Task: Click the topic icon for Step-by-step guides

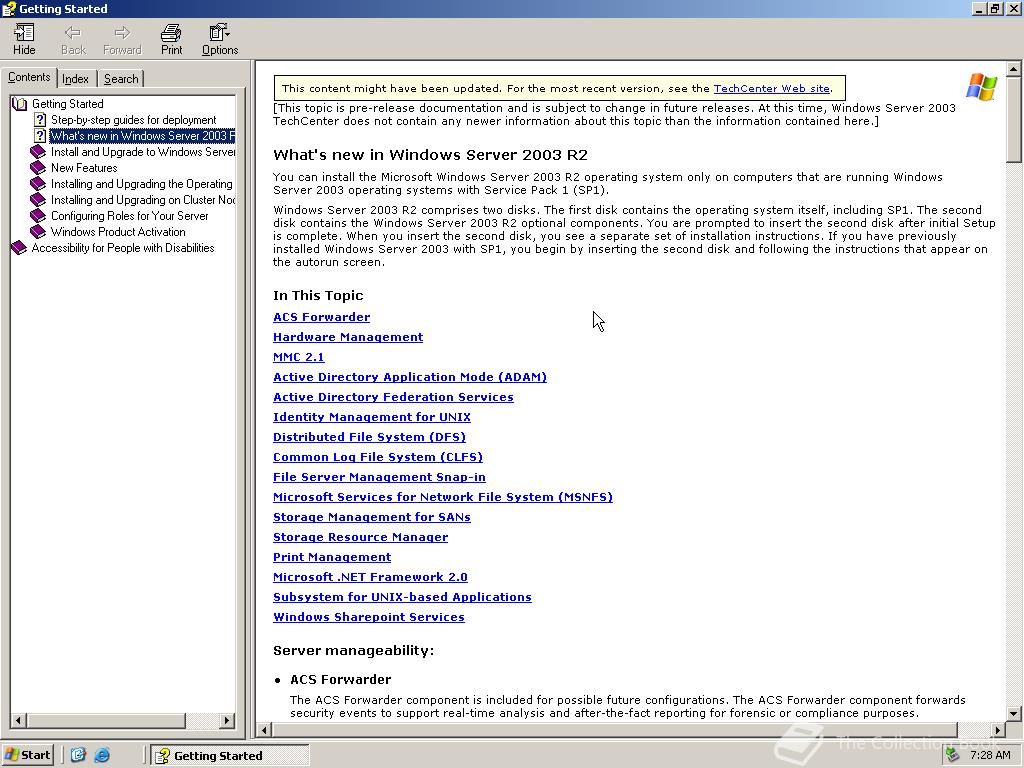Action: (x=40, y=120)
